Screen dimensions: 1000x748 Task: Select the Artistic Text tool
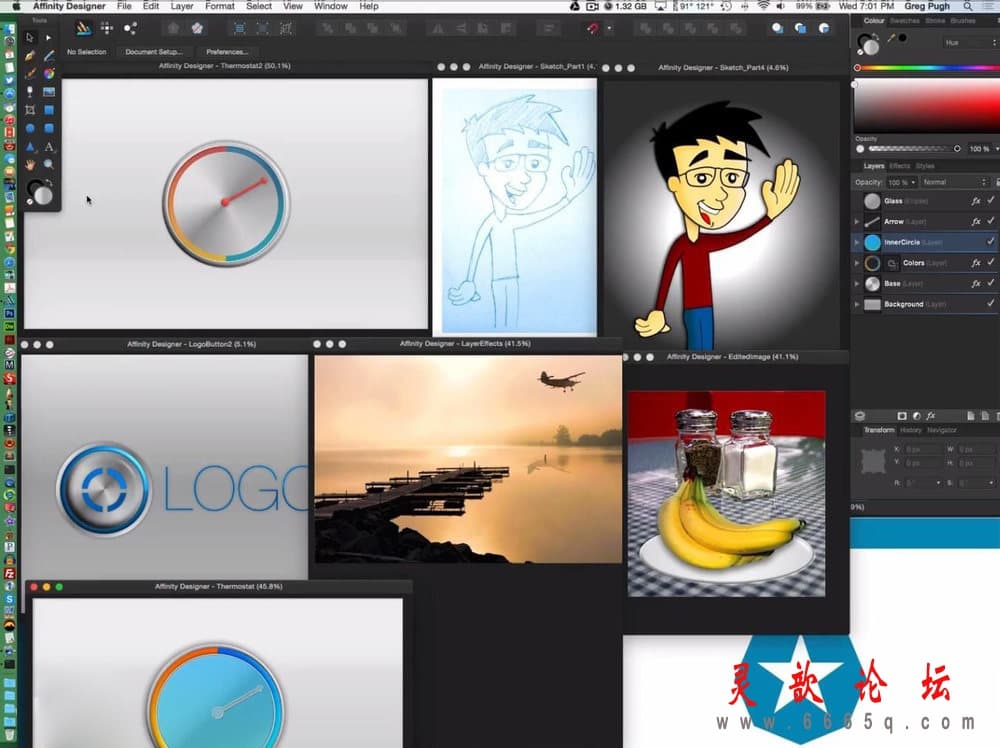[48, 147]
